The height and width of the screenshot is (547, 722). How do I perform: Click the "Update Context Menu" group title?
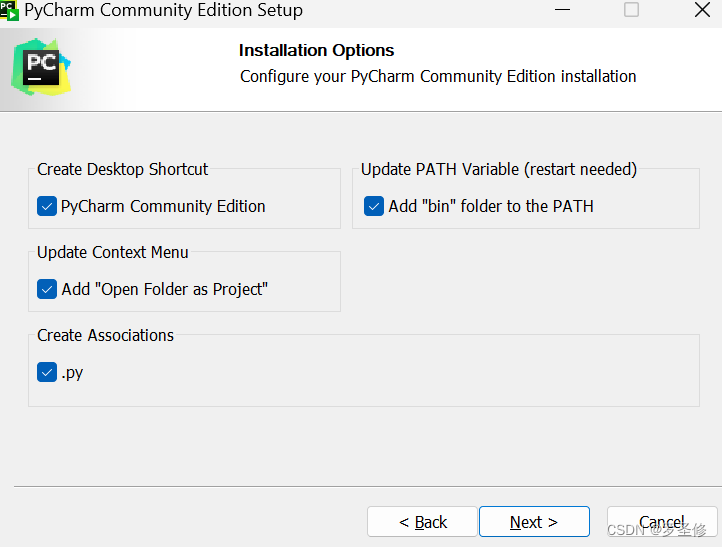(113, 252)
